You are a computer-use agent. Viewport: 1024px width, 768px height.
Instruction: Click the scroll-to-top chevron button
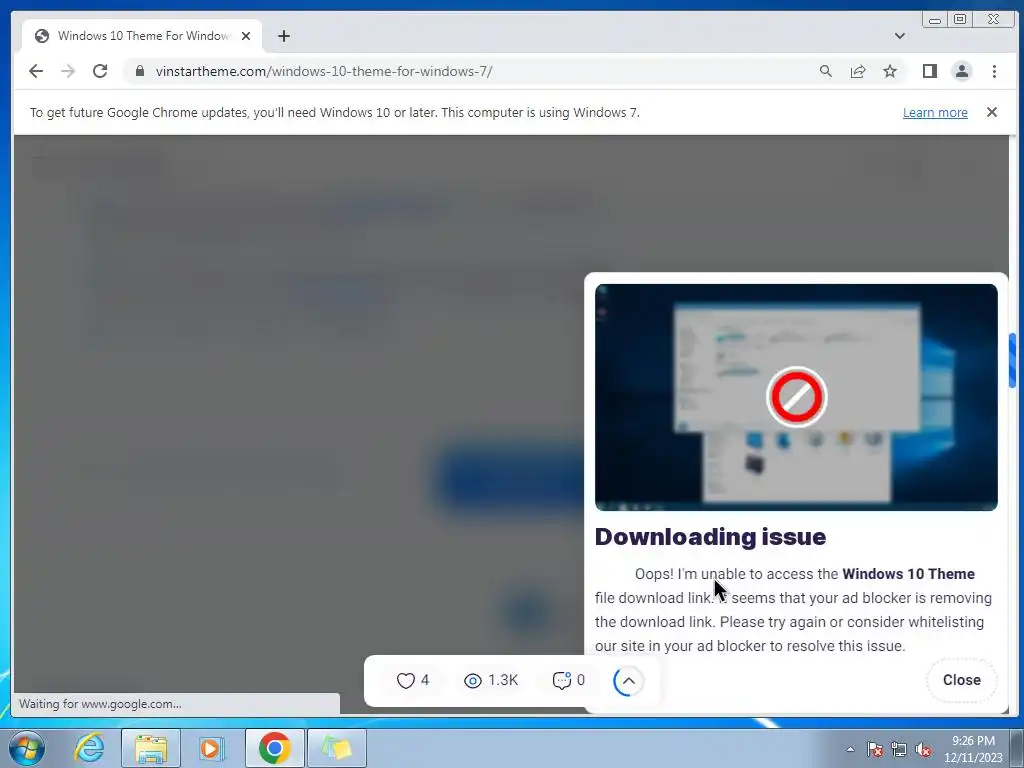coord(628,681)
